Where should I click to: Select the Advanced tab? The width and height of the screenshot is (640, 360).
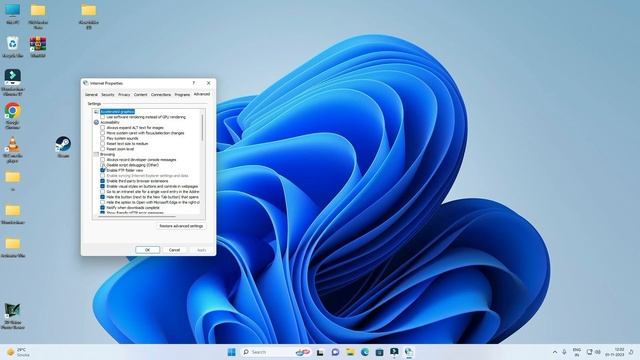(202, 94)
